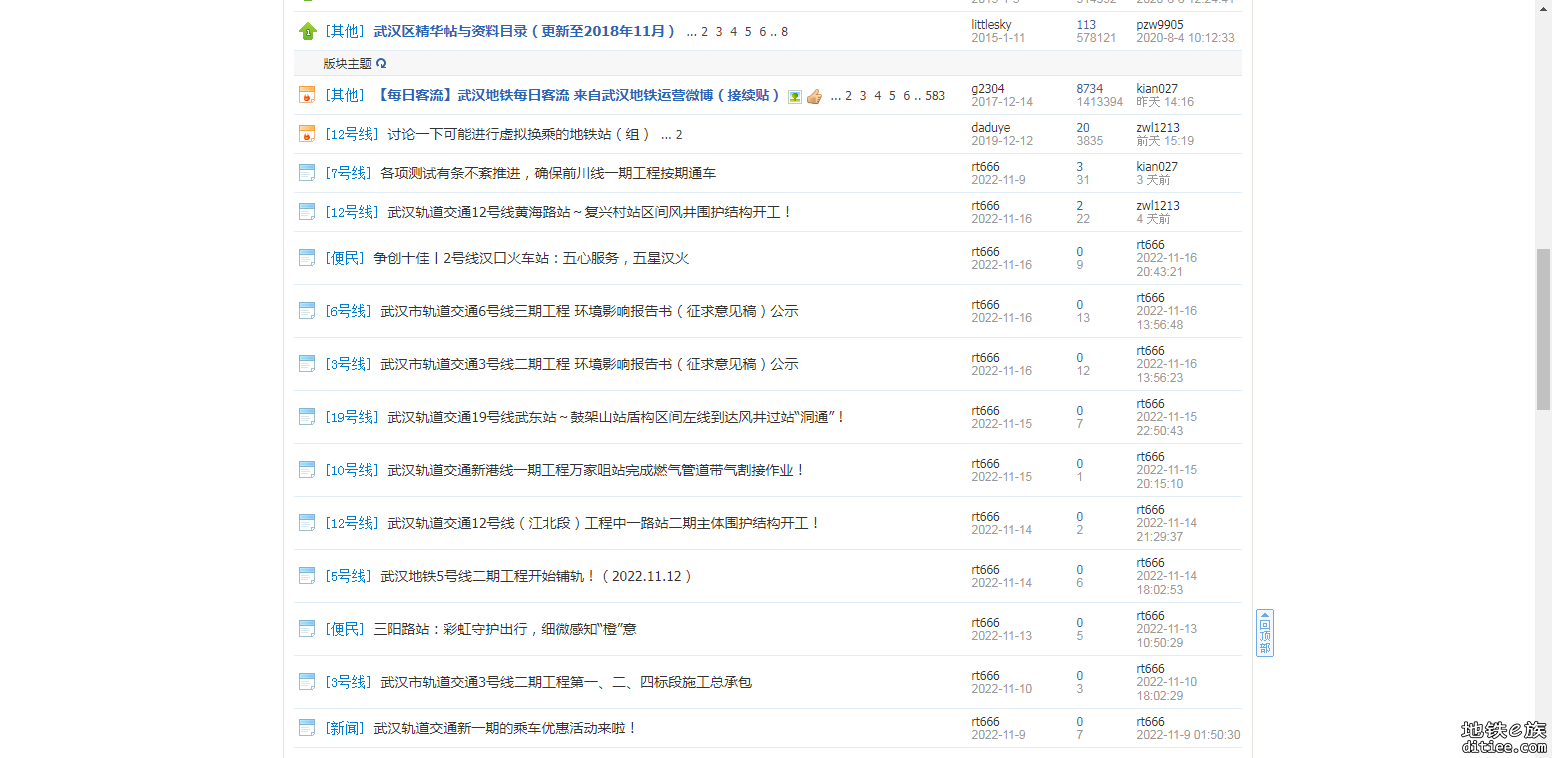Click last post time 2022-11-15 22:50:43
This screenshot has height=758, width=1552.
tap(1166, 424)
